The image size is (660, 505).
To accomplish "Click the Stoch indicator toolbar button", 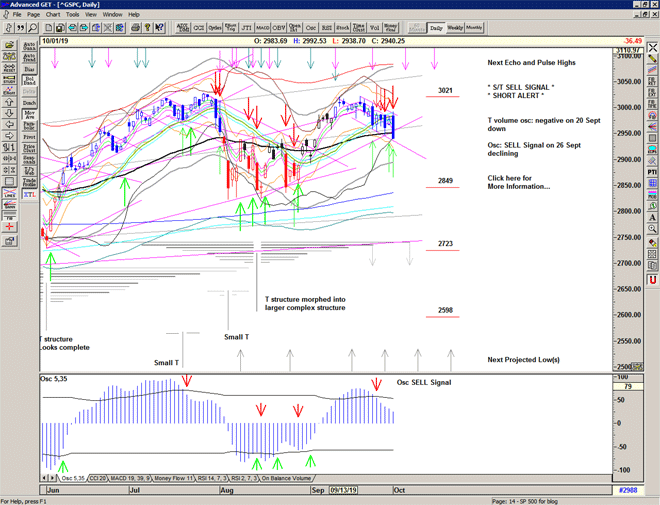I will [x=343, y=28].
